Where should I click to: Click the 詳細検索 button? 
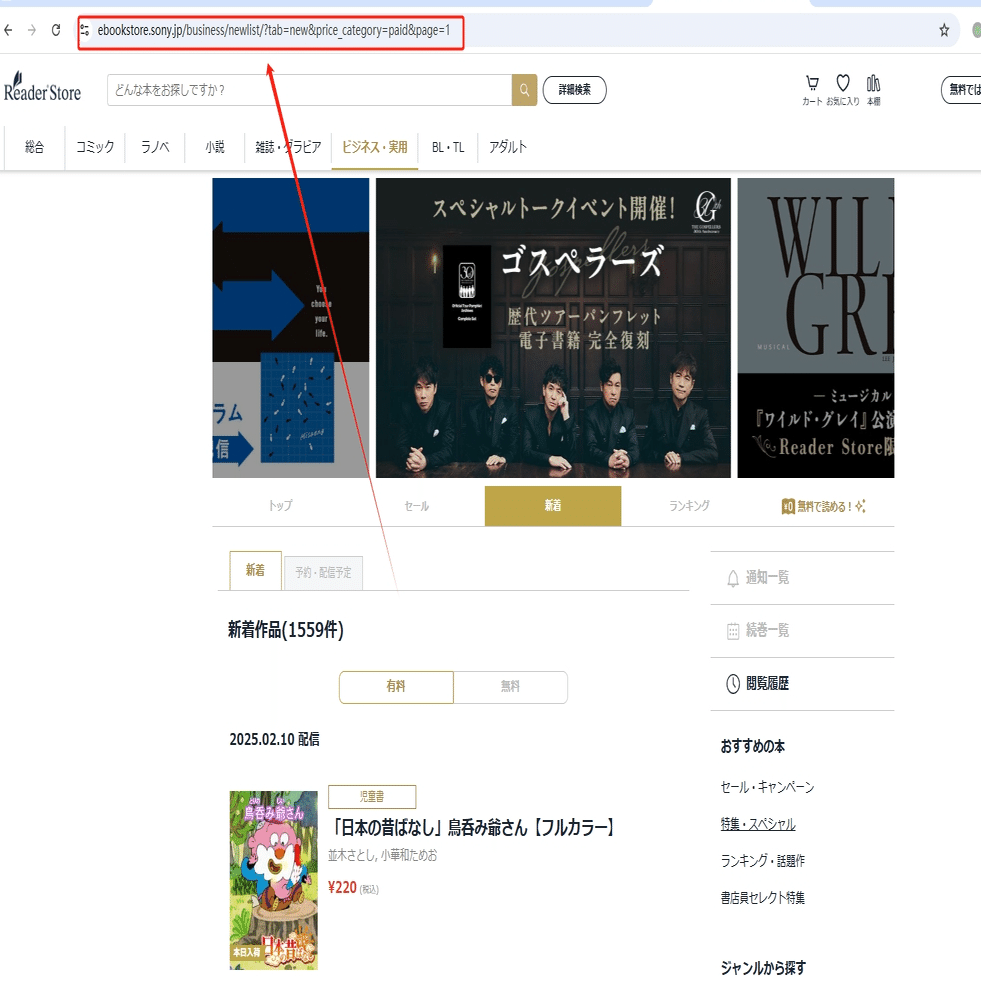point(574,90)
